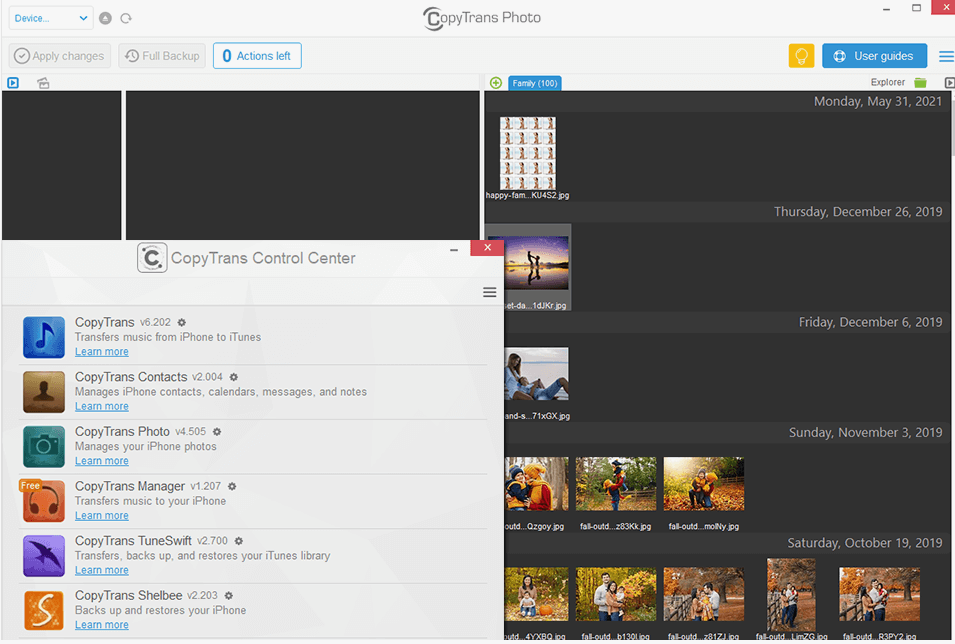Click Learn more under CopyTrans music
The image size is (955, 644).
pyautogui.click(x=102, y=352)
